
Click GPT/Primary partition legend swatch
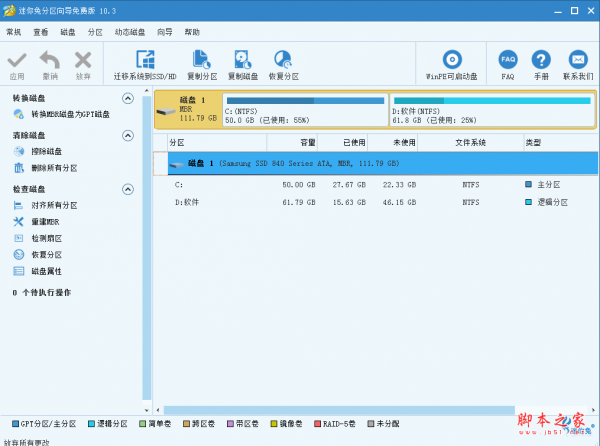pos(16,424)
